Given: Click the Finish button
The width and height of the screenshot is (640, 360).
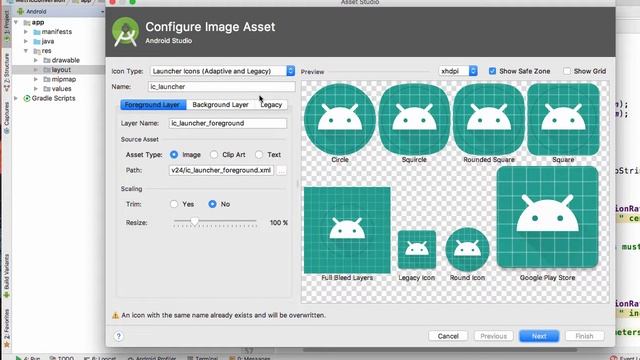Looking at the screenshot, I should (584, 336).
